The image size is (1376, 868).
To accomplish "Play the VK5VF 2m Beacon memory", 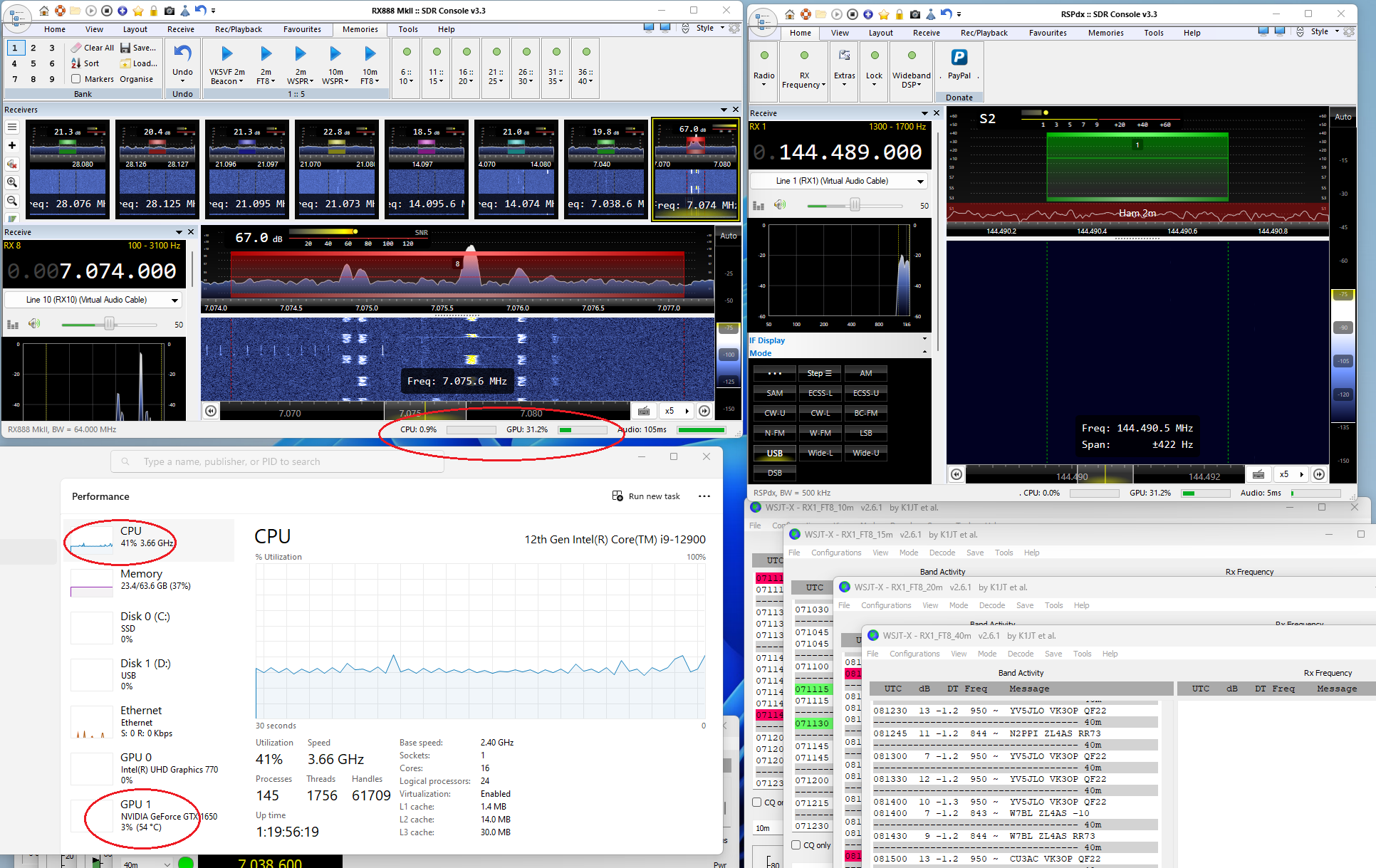I will coord(226,54).
